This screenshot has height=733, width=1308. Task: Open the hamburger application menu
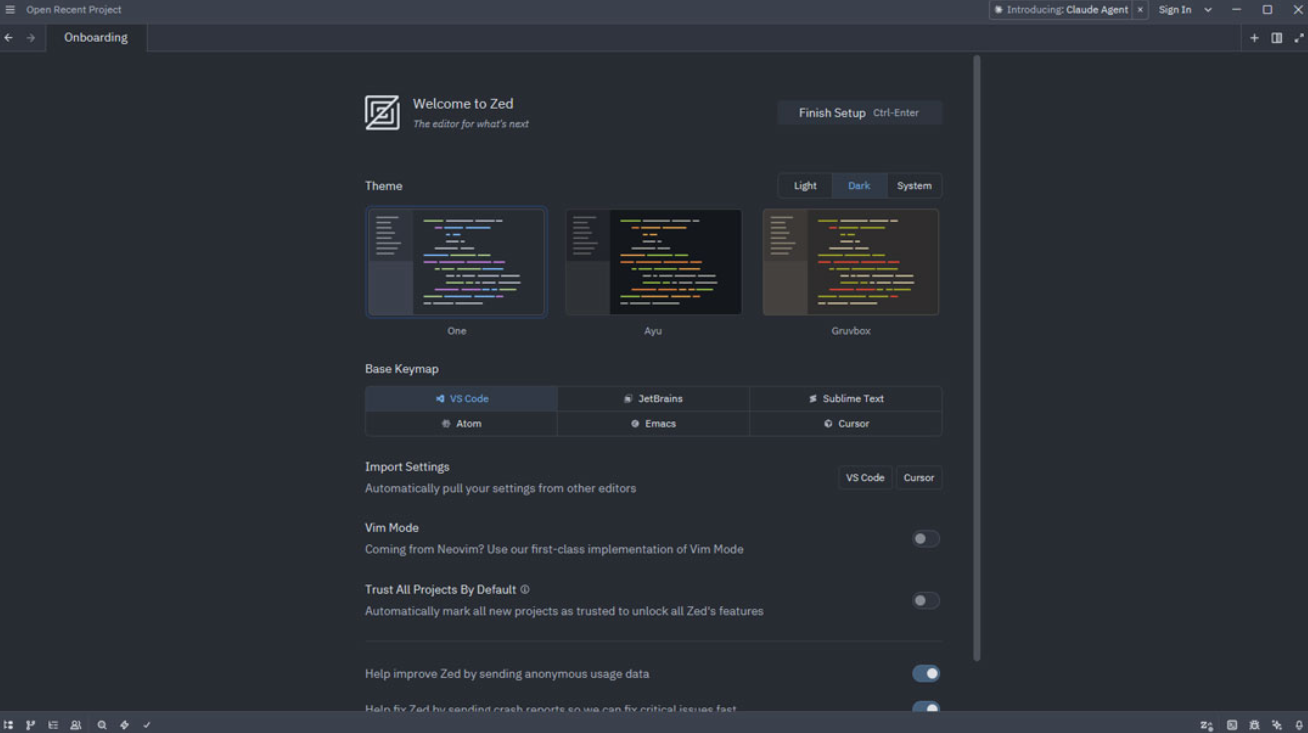[10, 10]
